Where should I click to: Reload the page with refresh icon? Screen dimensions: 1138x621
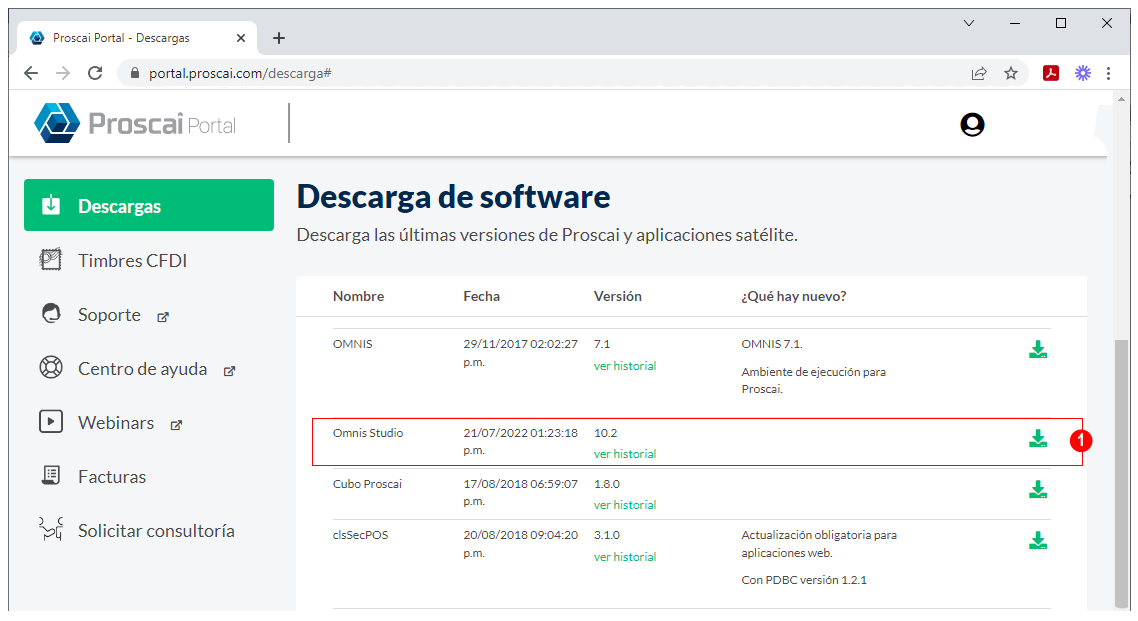coord(95,73)
